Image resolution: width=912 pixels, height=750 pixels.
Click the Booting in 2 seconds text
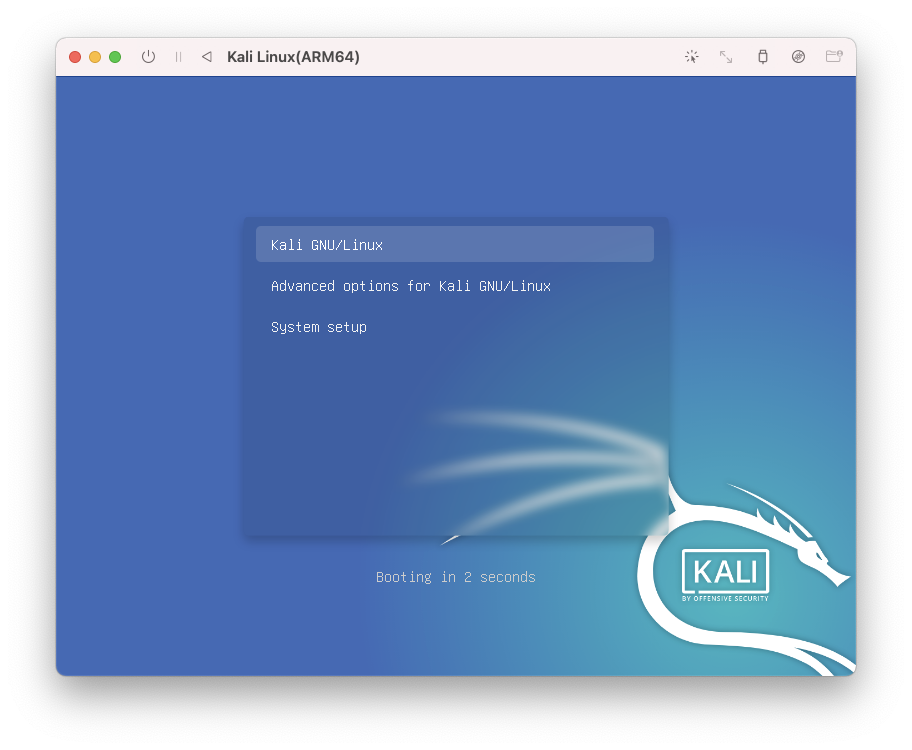455,577
